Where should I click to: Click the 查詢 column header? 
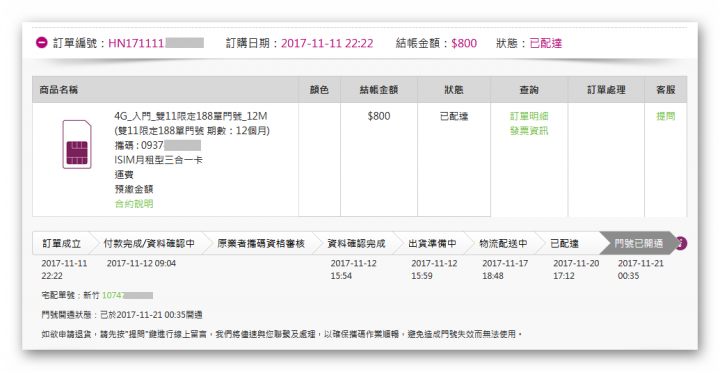[x=529, y=90]
